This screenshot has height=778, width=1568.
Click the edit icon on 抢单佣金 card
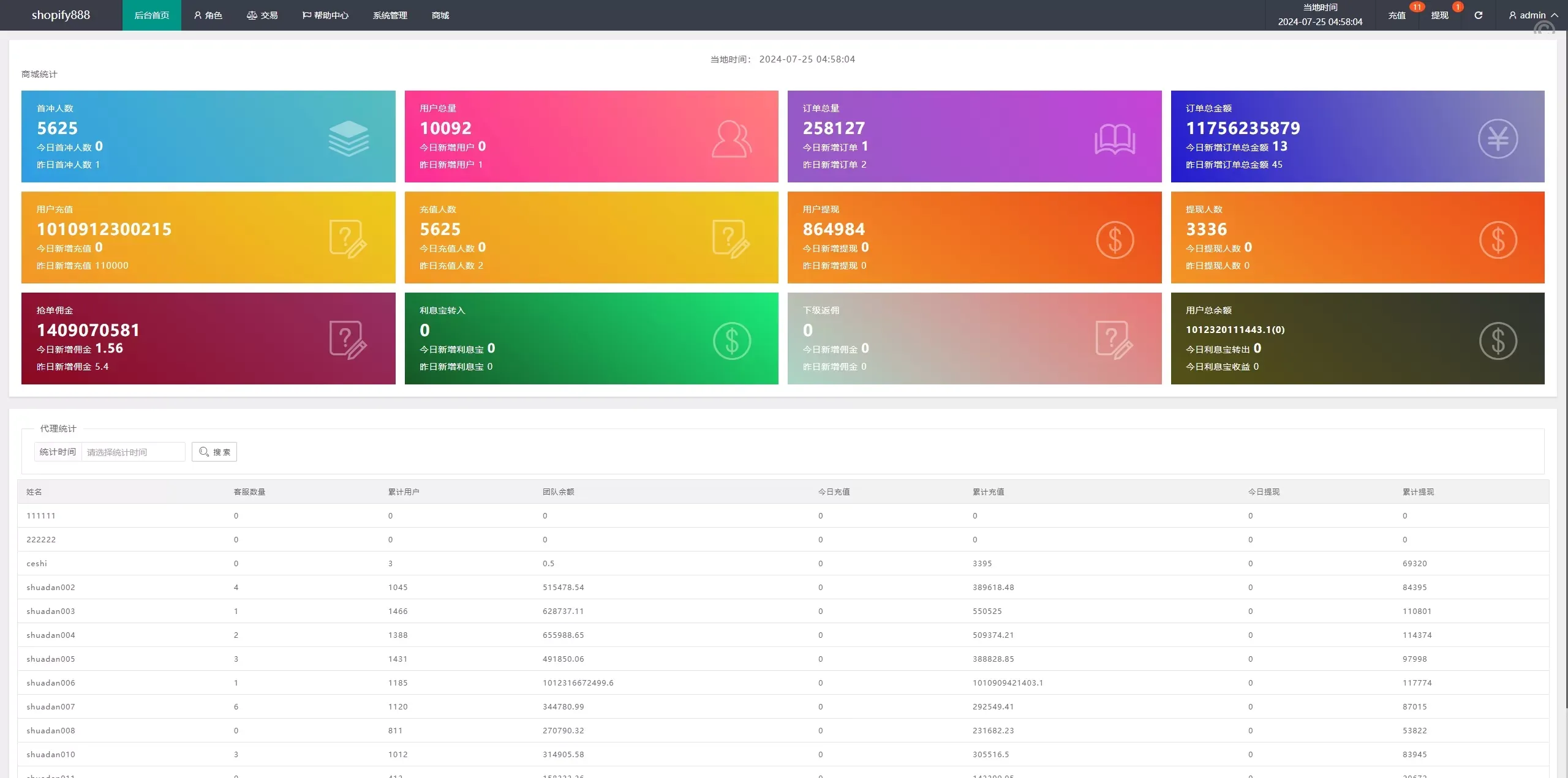click(348, 340)
